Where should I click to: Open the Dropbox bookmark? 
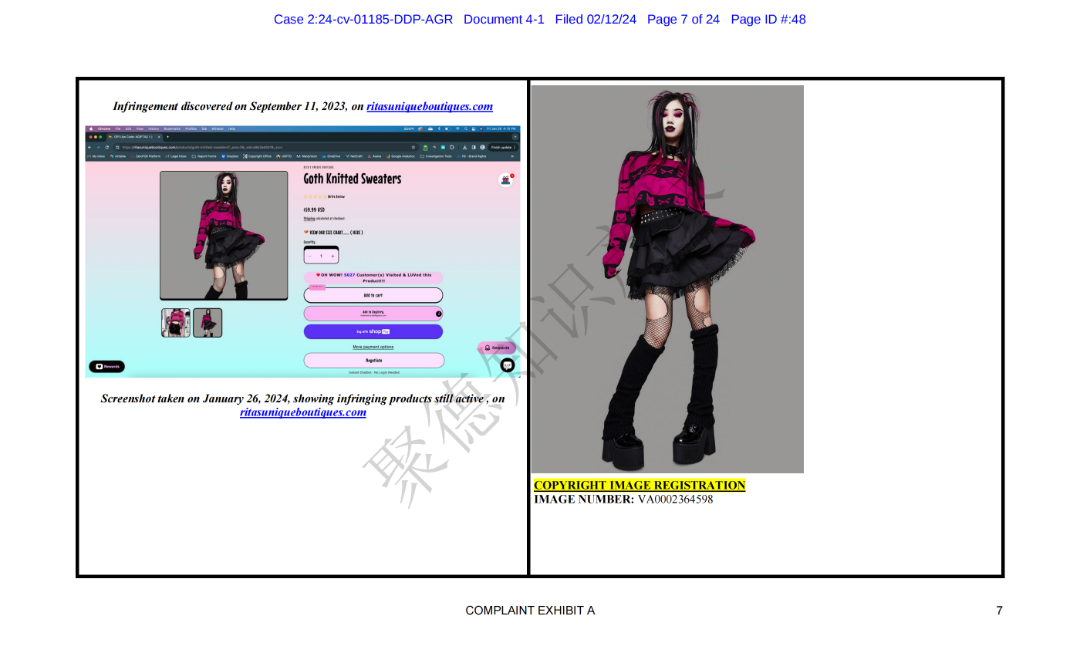pos(230,156)
